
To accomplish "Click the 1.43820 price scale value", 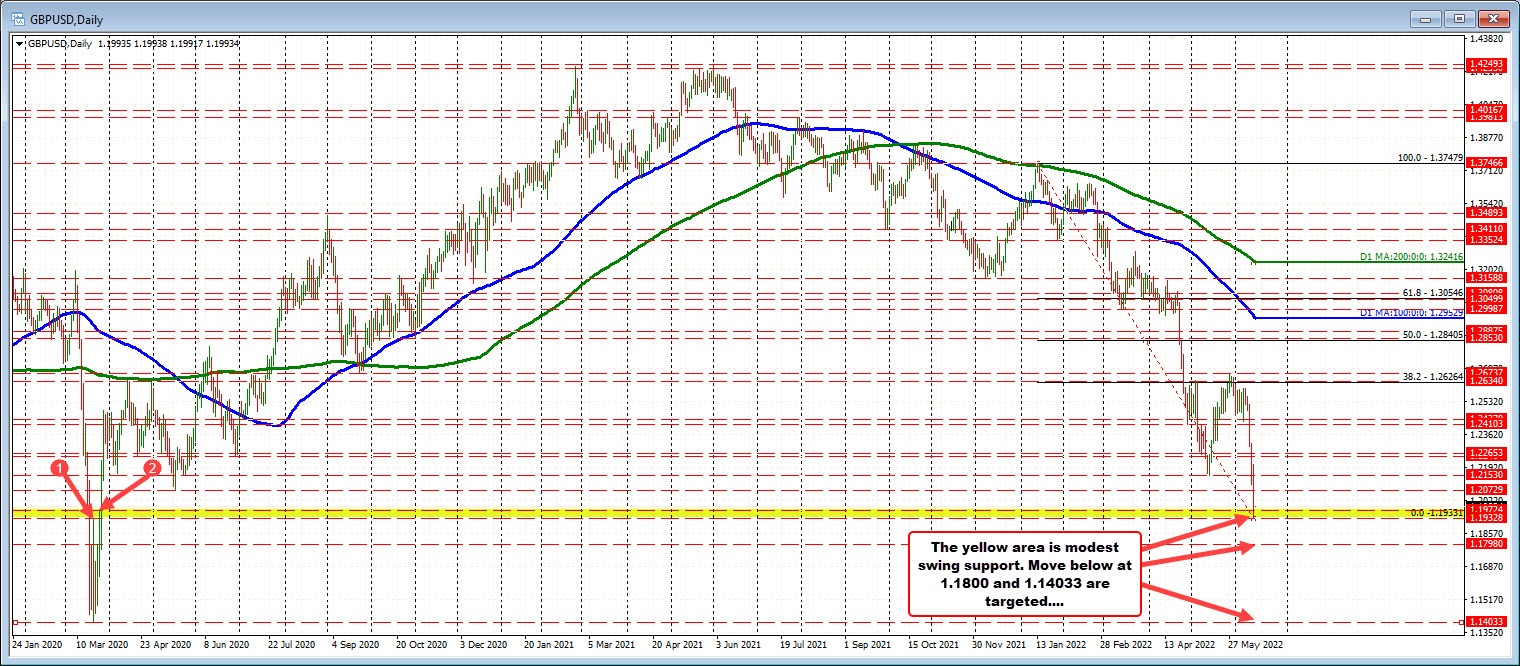I will point(1488,38).
